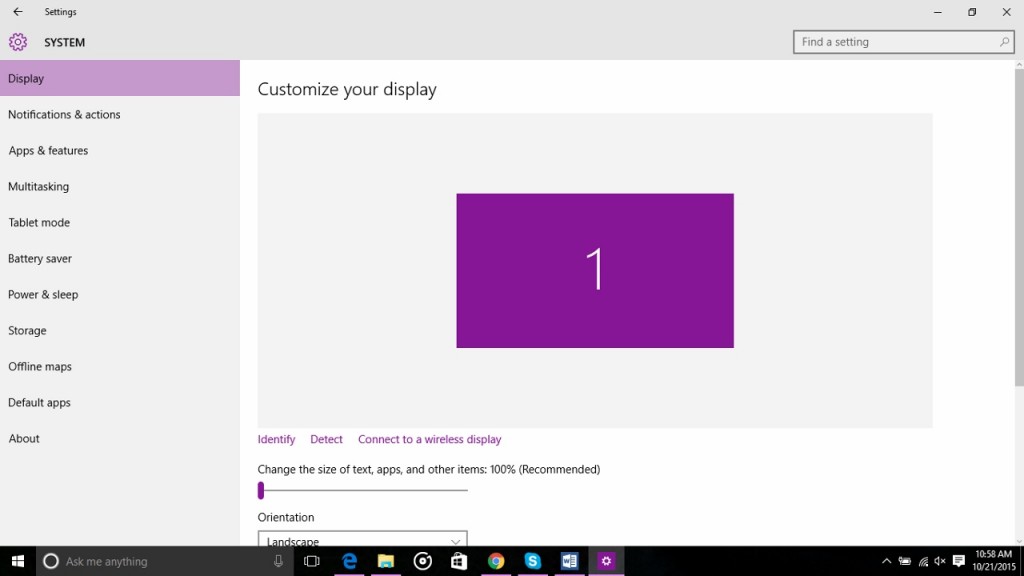The image size is (1024, 576).
Task: Open Google Chrome
Action: 496,561
